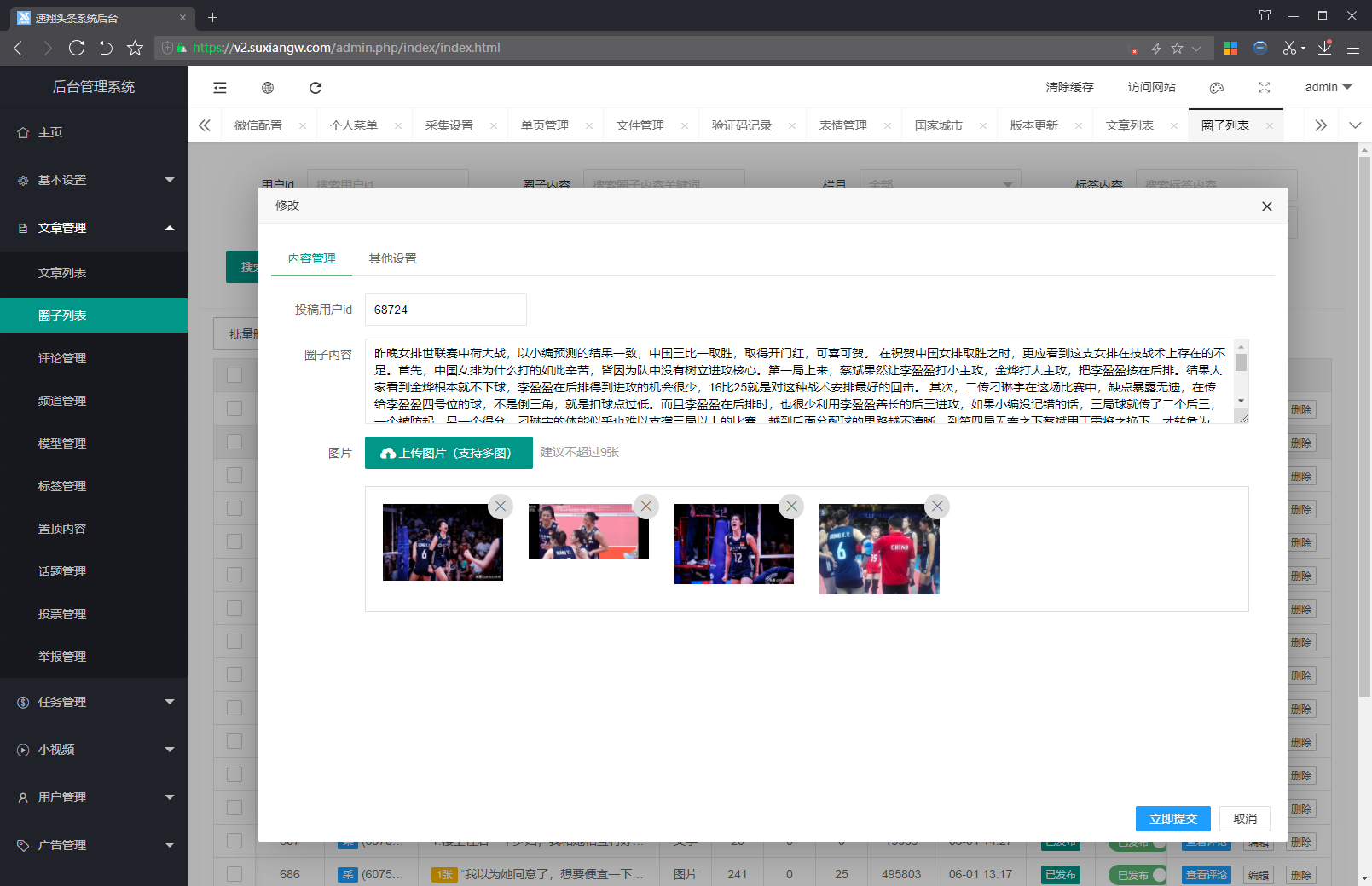Click the 投稿用户id input field
1372x886 pixels.
point(446,310)
